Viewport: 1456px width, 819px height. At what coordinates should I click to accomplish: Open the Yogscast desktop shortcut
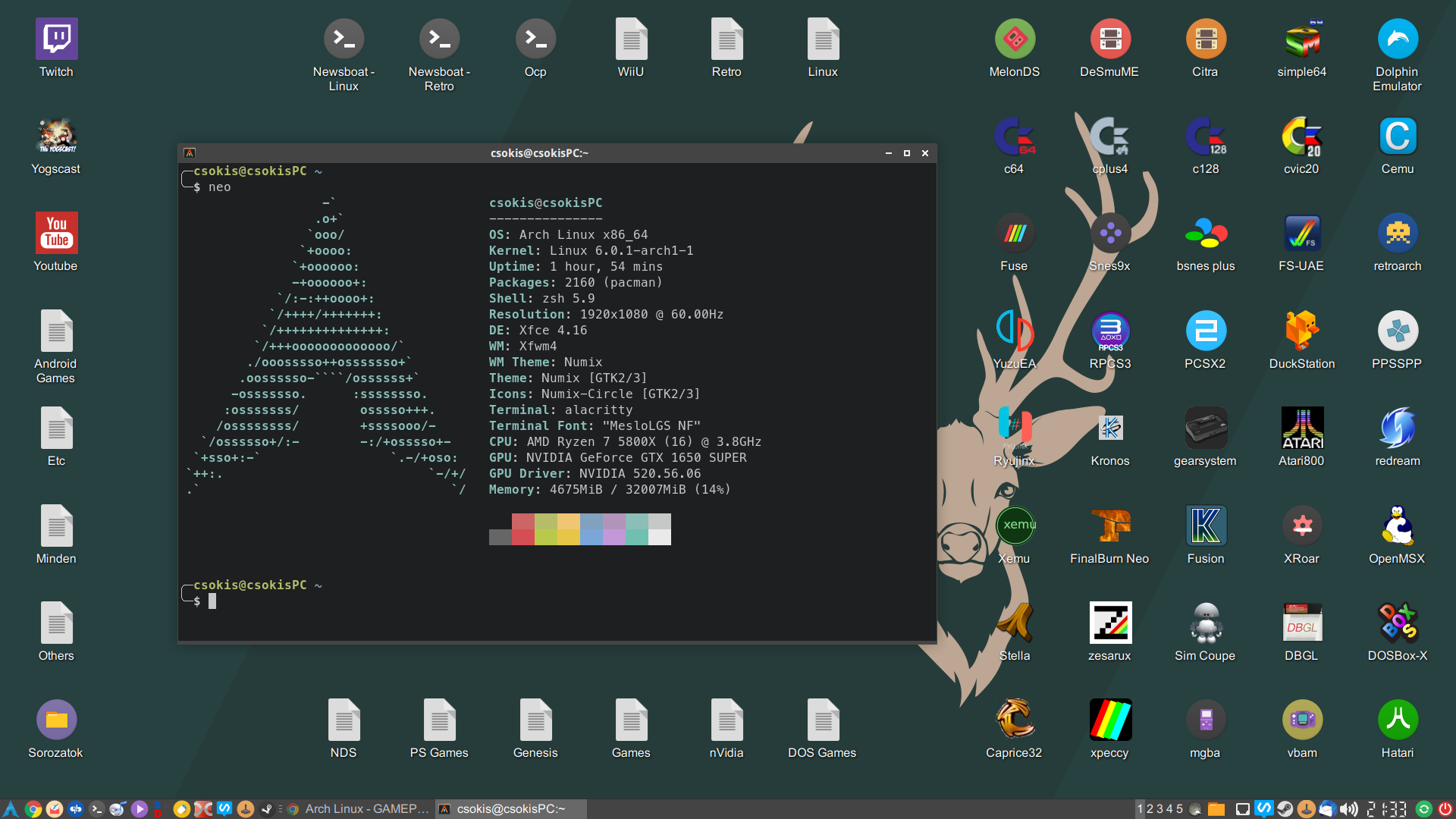56,136
